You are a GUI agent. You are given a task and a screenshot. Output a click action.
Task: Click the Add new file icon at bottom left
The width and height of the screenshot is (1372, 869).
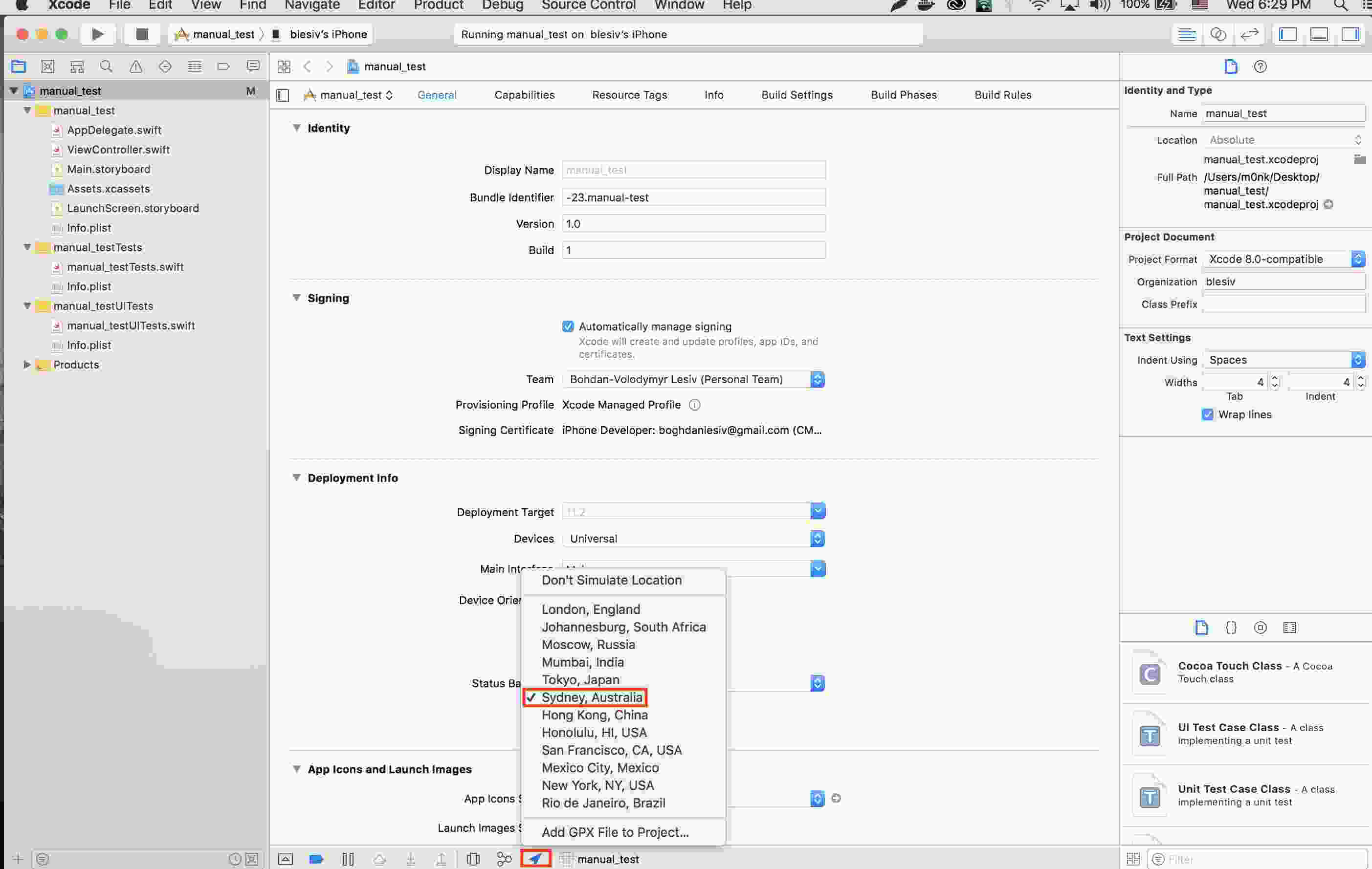14,858
